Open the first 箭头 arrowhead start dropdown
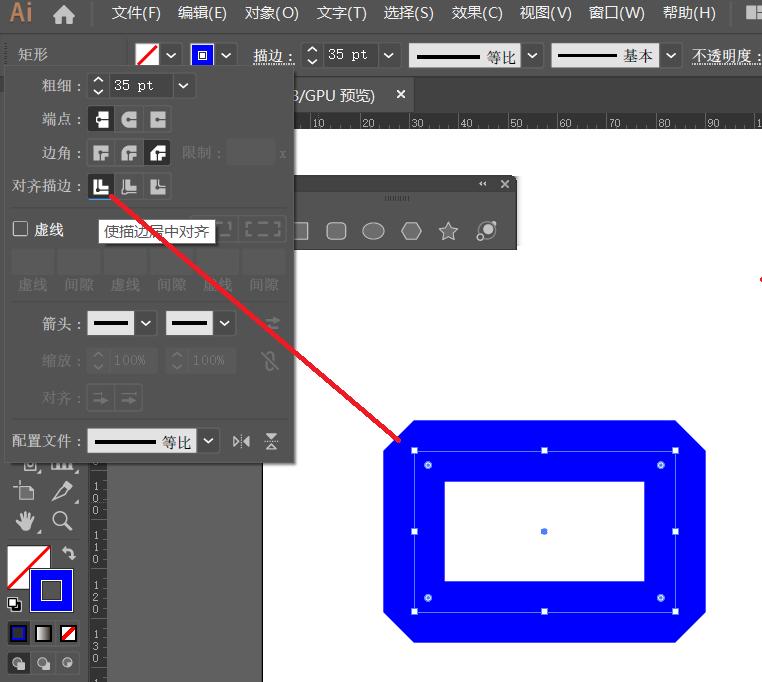The width and height of the screenshot is (762, 682). point(146,323)
